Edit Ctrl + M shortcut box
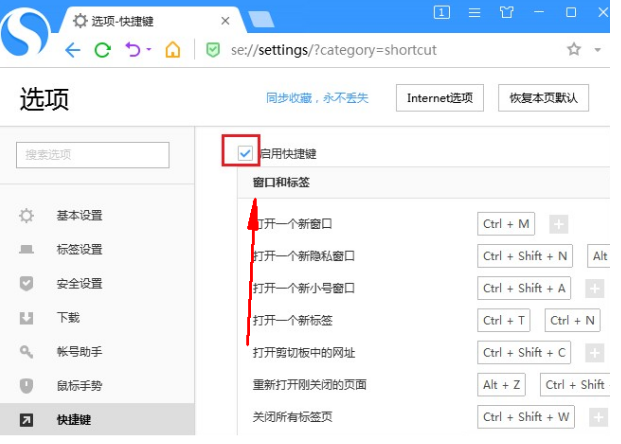621x444 pixels. [x=506, y=224]
